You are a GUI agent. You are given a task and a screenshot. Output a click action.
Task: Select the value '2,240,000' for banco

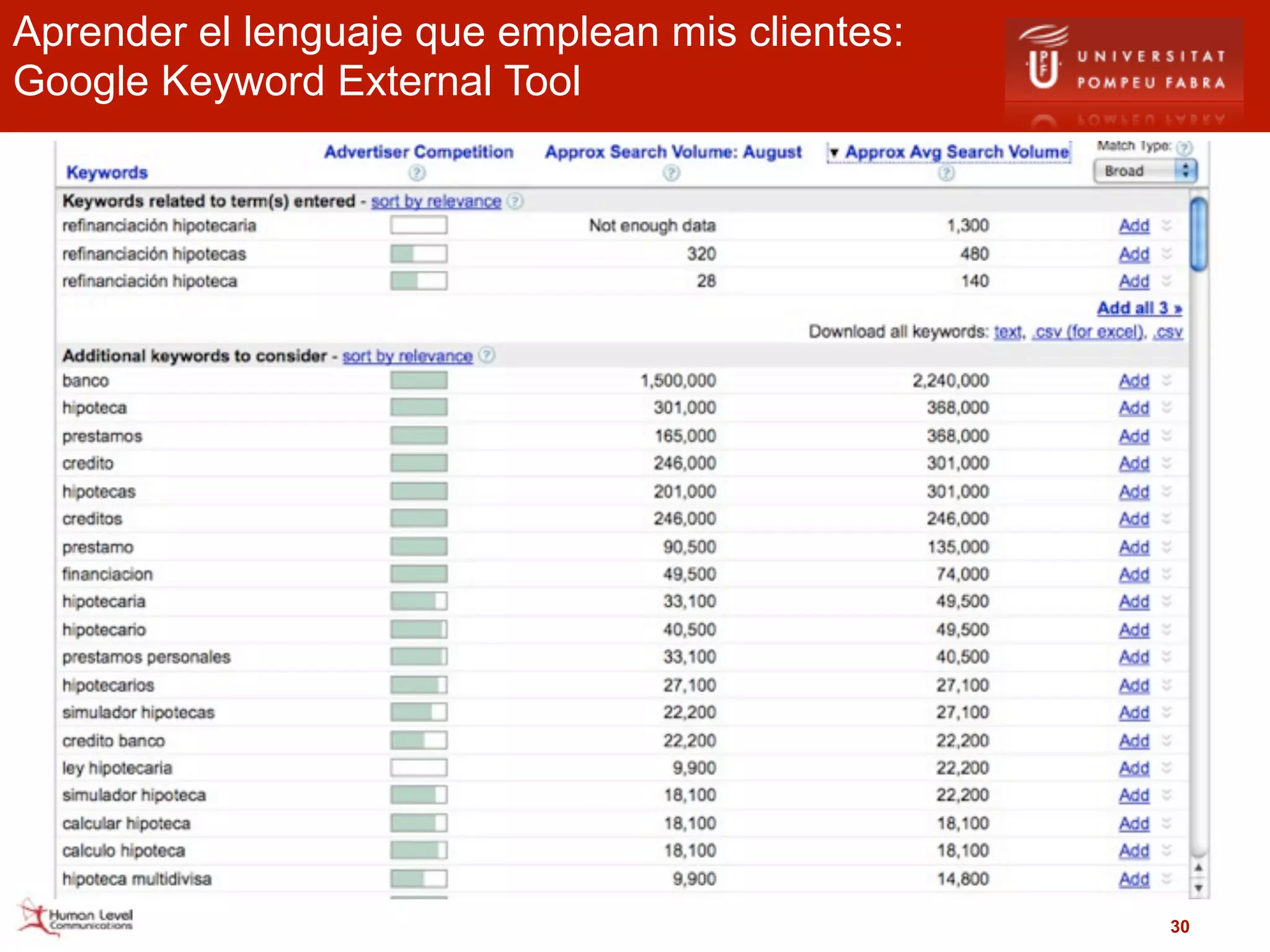tap(951, 381)
